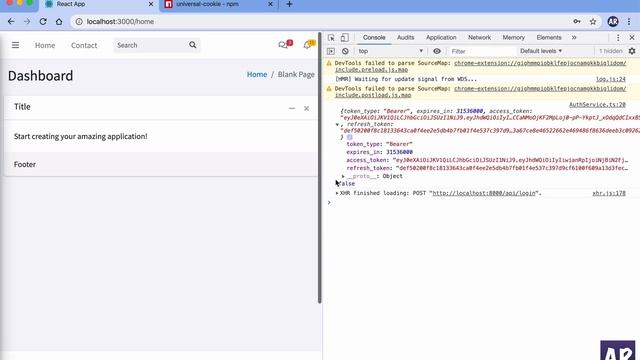
Task: Click the search magnifier icon
Action: click(193, 45)
